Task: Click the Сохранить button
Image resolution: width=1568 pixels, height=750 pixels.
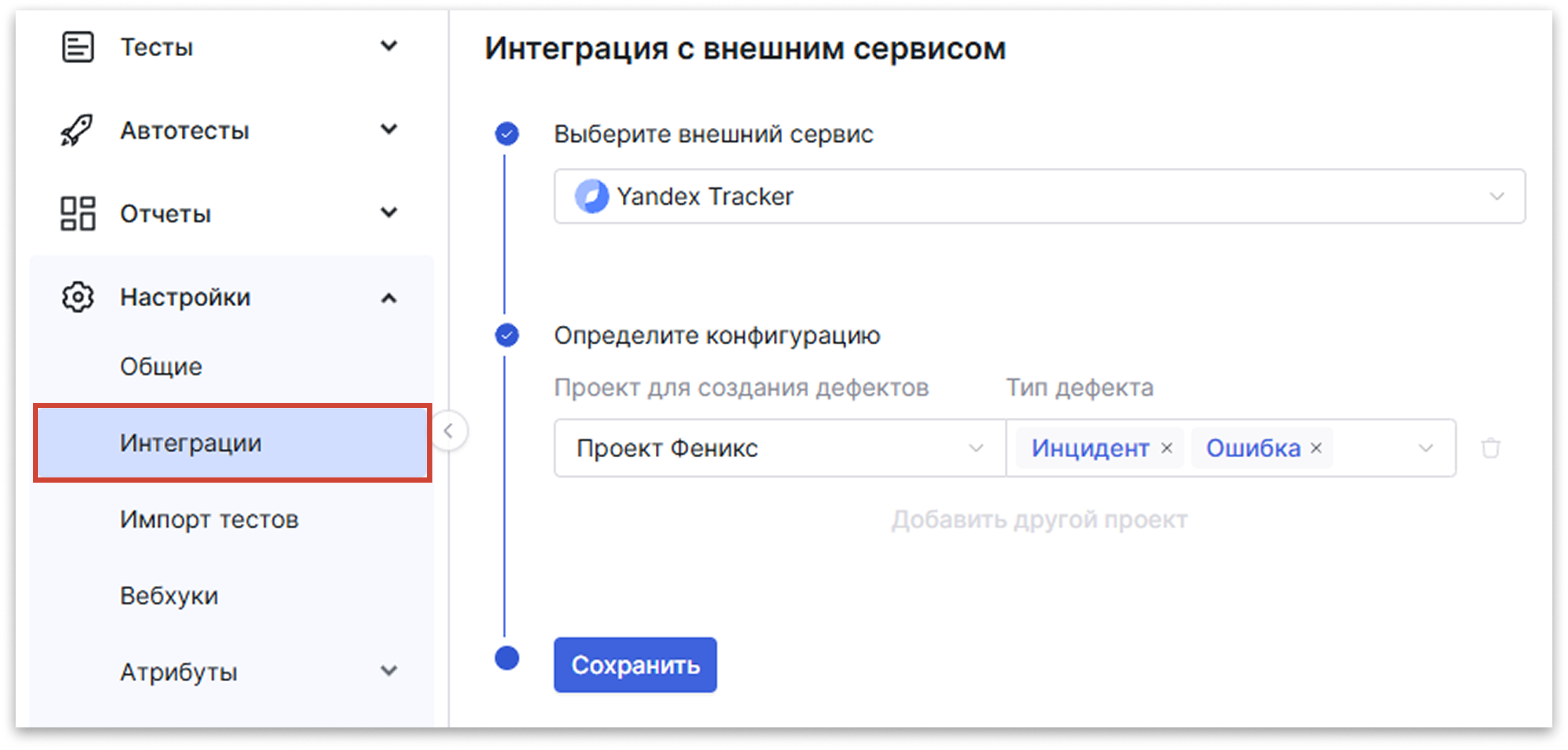Action: (x=635, y=665)
